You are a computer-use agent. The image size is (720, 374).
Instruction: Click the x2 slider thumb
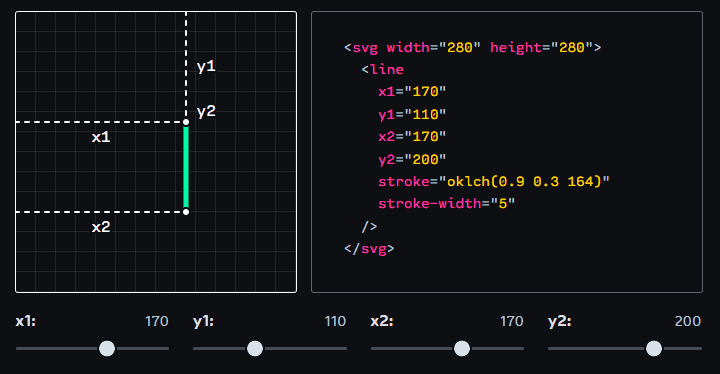[462, 348]
